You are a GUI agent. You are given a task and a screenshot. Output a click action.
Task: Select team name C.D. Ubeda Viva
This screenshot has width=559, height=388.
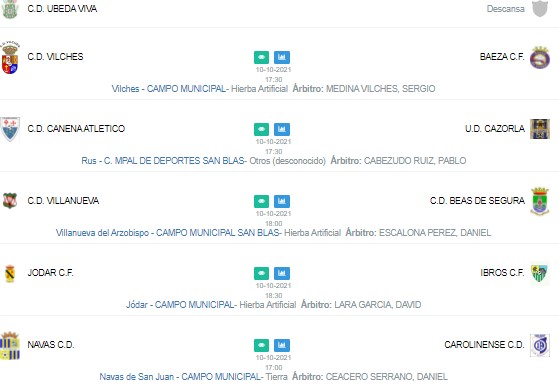pos(62,9)
